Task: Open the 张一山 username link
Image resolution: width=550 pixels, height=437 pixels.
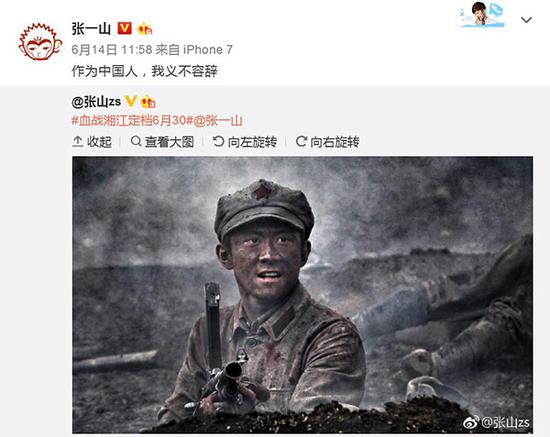Action: point(91,28)
